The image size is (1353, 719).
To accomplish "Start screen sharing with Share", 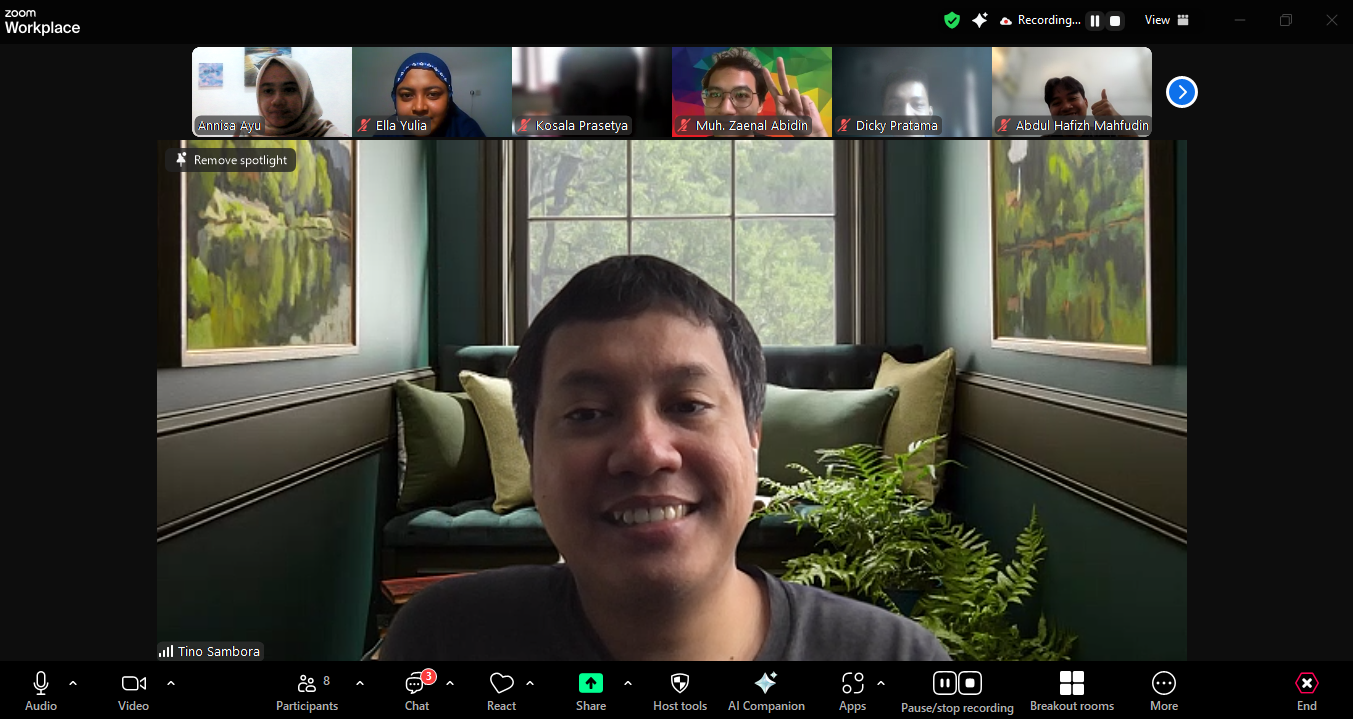I will pos(591,691).
